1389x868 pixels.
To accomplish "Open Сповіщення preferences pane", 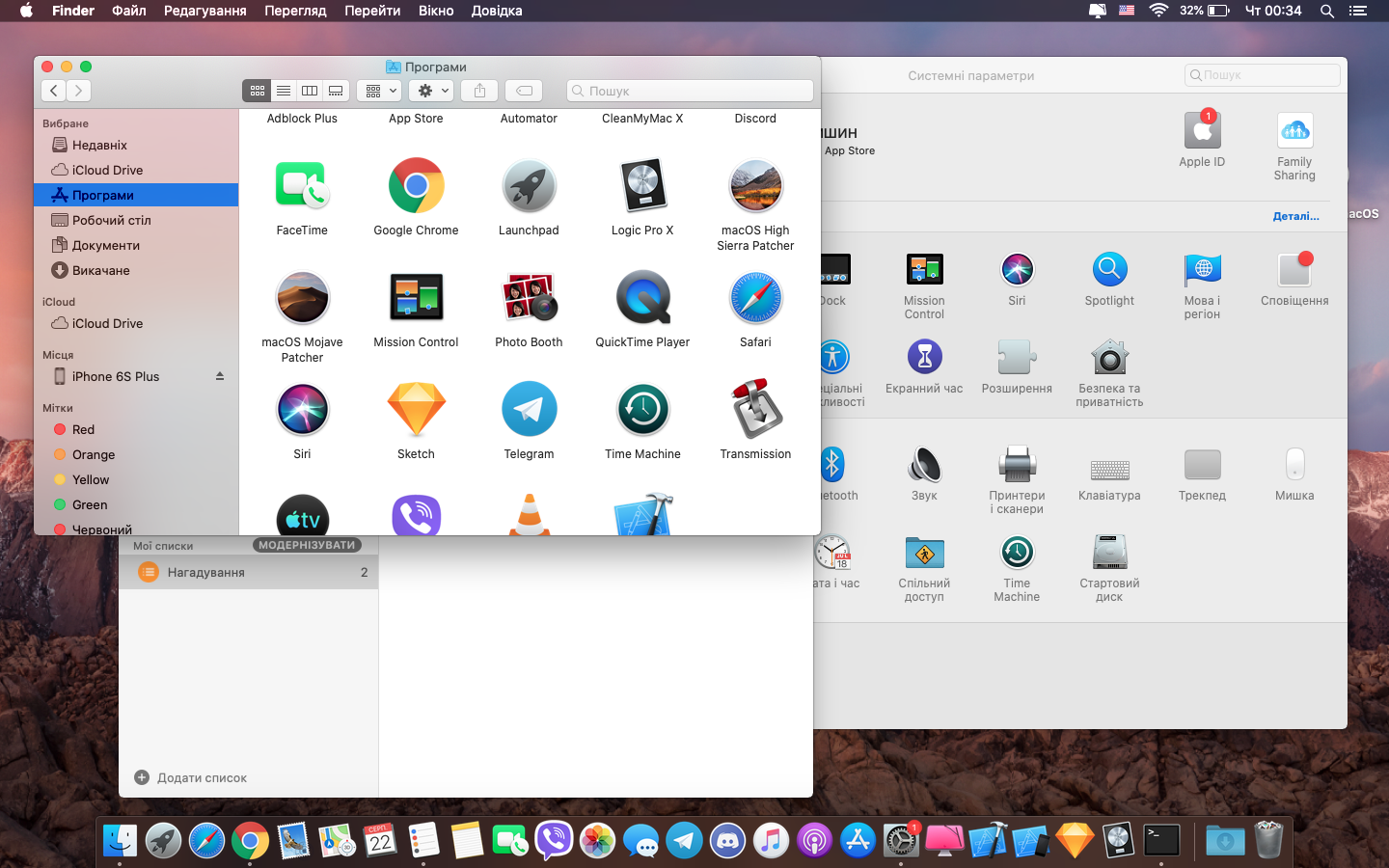I will 1294,270.
